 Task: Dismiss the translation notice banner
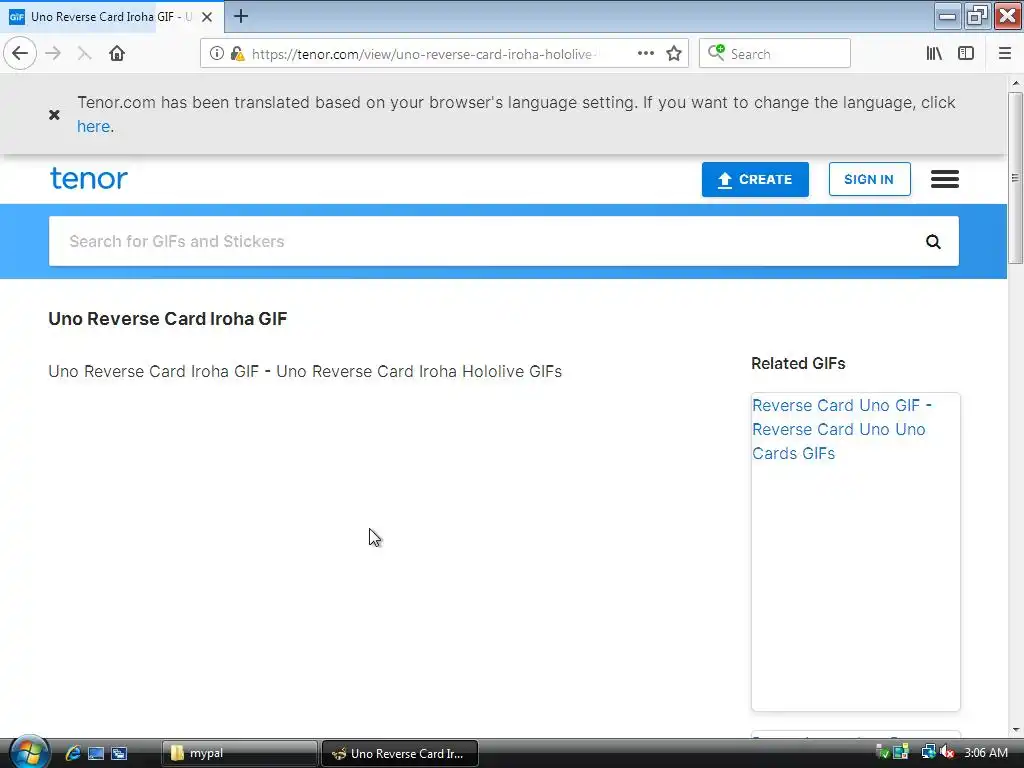[x=54, y=115]
